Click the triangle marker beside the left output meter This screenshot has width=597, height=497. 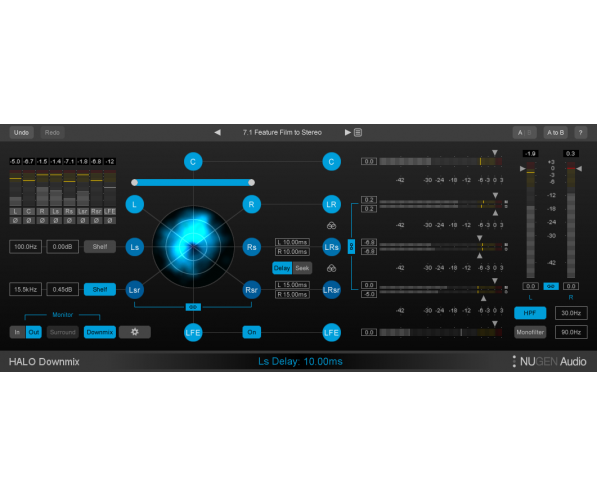click(522, 168)
